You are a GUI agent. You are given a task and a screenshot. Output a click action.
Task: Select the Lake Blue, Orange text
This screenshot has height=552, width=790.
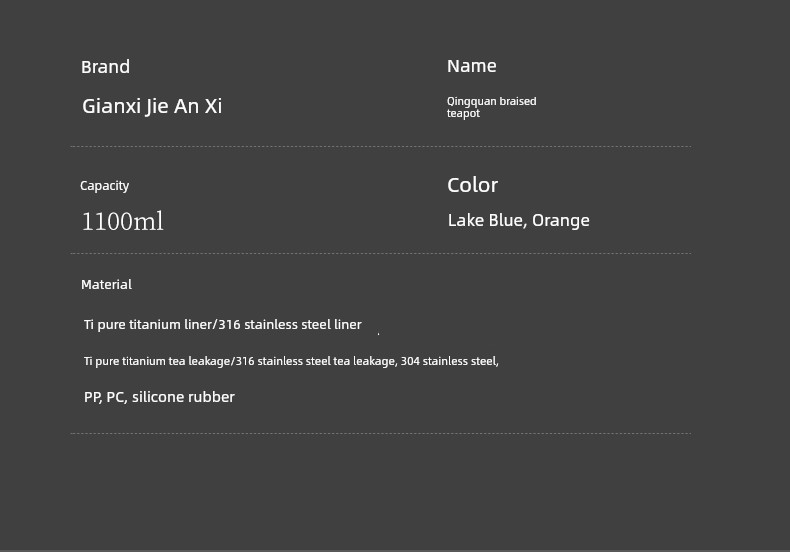coord(518,221)
